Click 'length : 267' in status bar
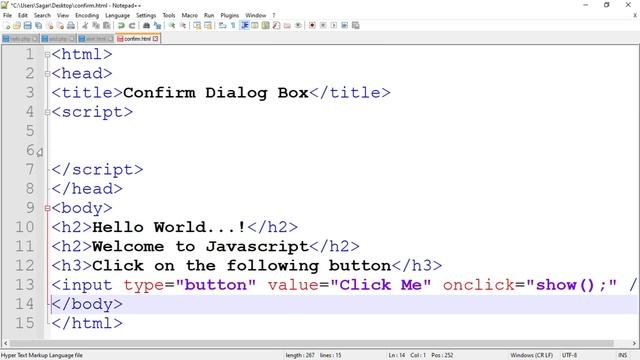The height and width of the screenshot is (360, 640). 300,355
